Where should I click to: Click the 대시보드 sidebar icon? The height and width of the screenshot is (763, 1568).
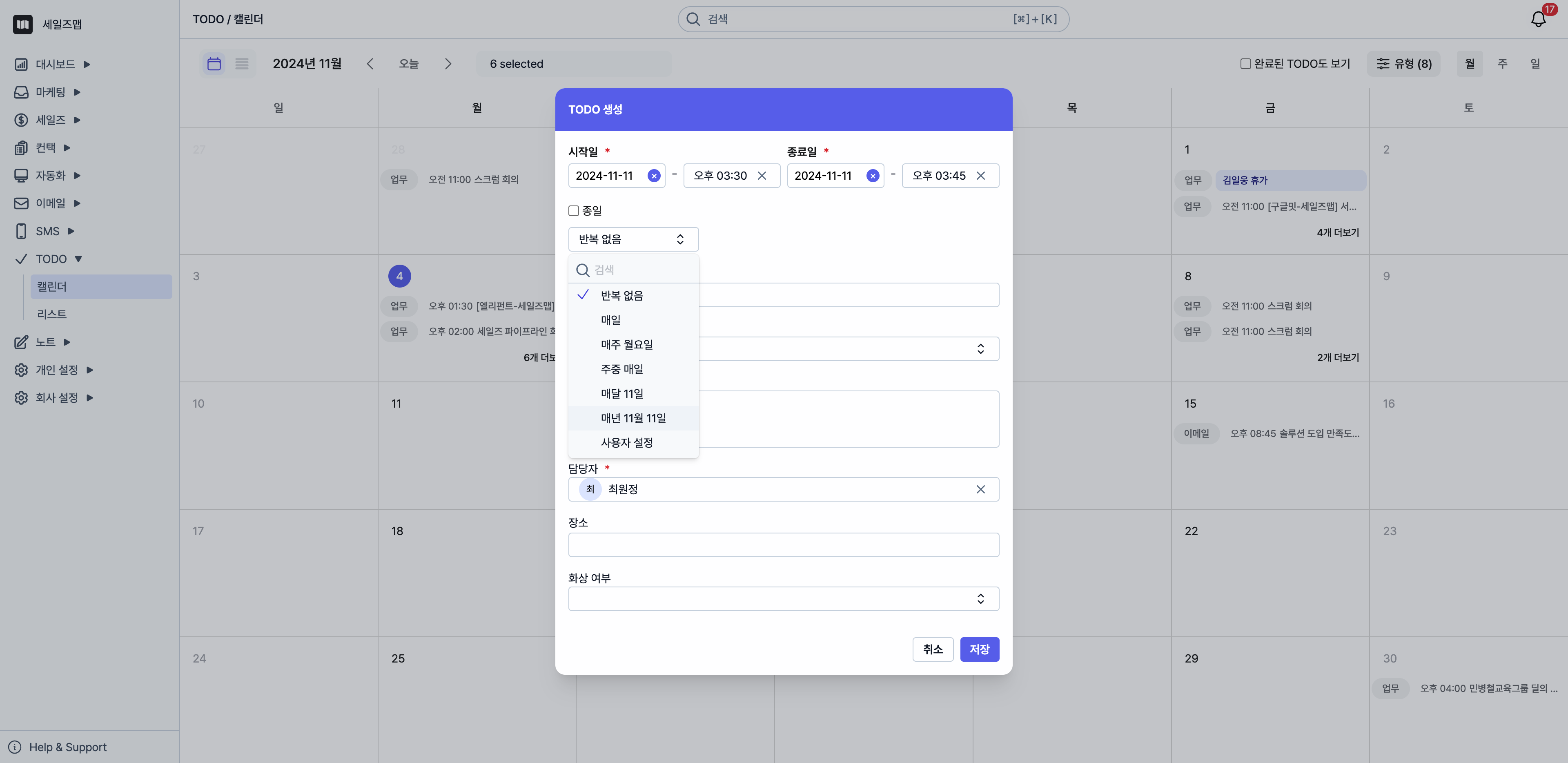(x=21, y=65)
